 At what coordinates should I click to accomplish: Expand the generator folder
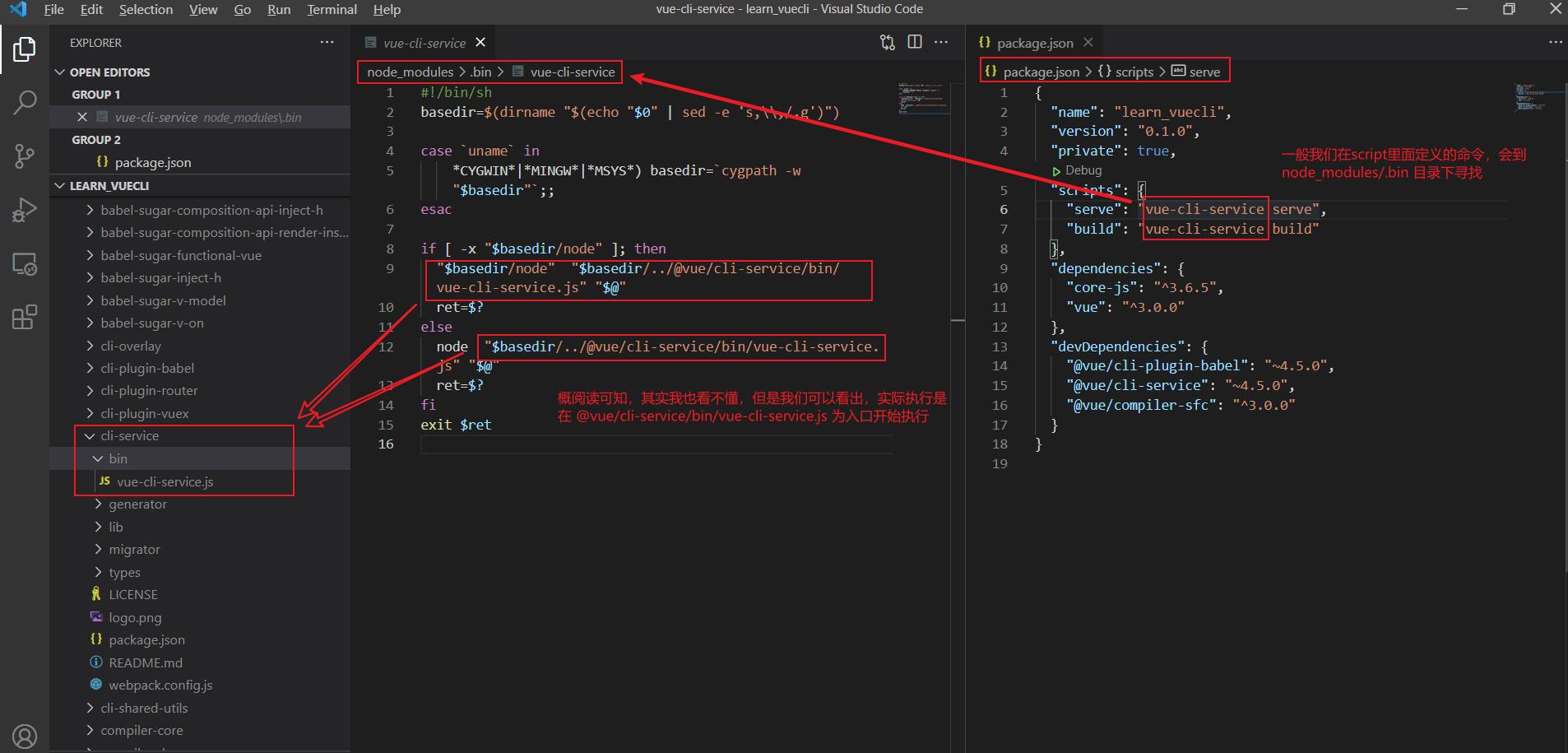(x=137, y=504)
